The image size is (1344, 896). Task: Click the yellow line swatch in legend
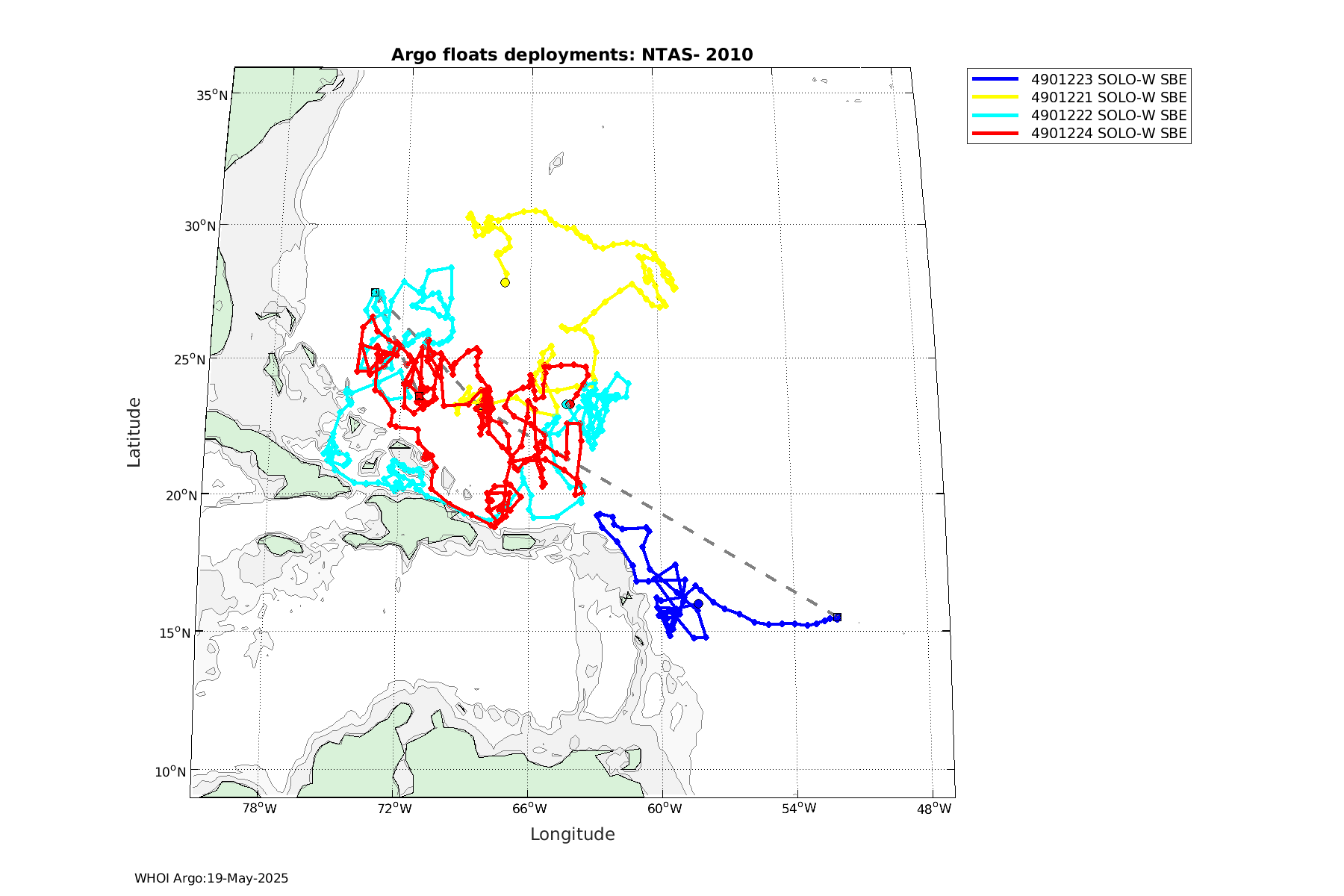(995, 97)
